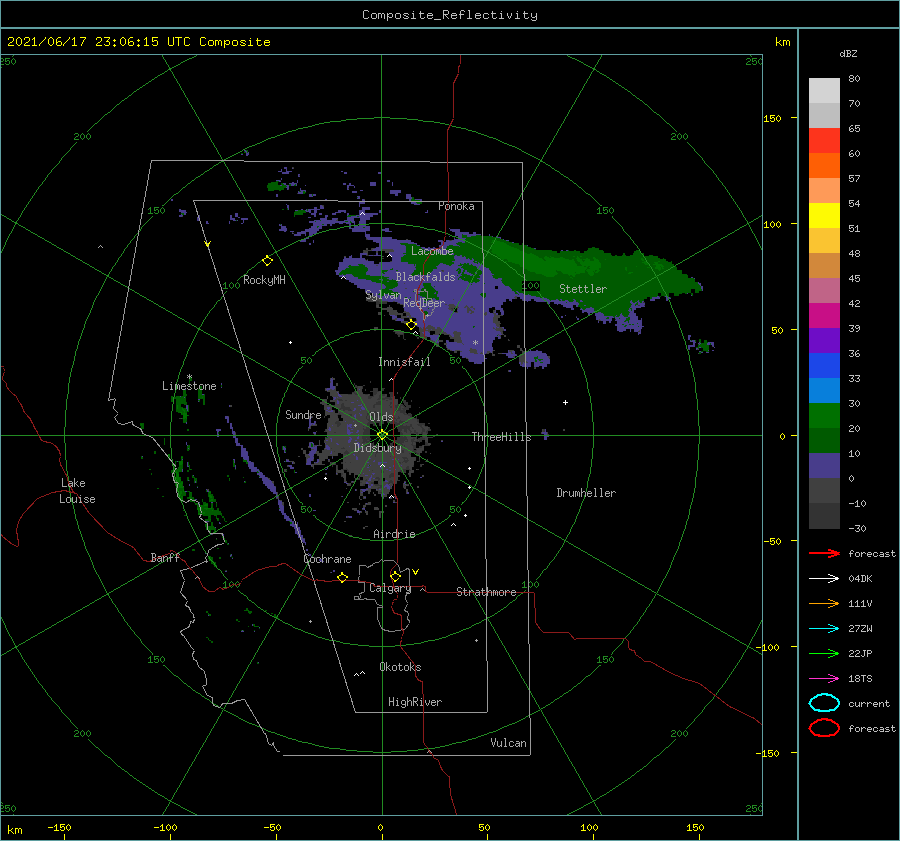The width and height of the screenshot is (900, 841).
Task: Select the cyan 27ZW arrow icon
Action: click(x=824, y=629)
